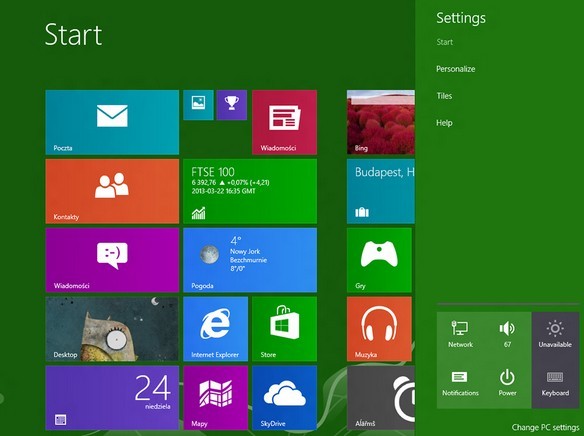
Task: Open the Mapy maps tile
Action: click(x=215, y=398)
